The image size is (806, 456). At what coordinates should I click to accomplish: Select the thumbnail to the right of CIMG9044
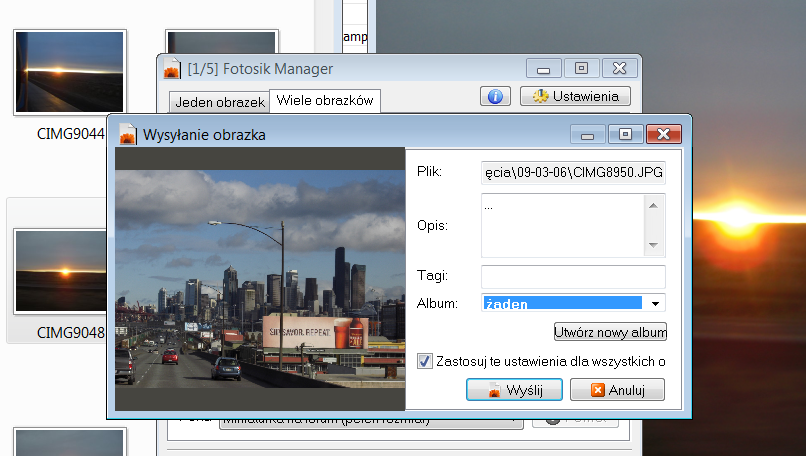tap(222, 42)
